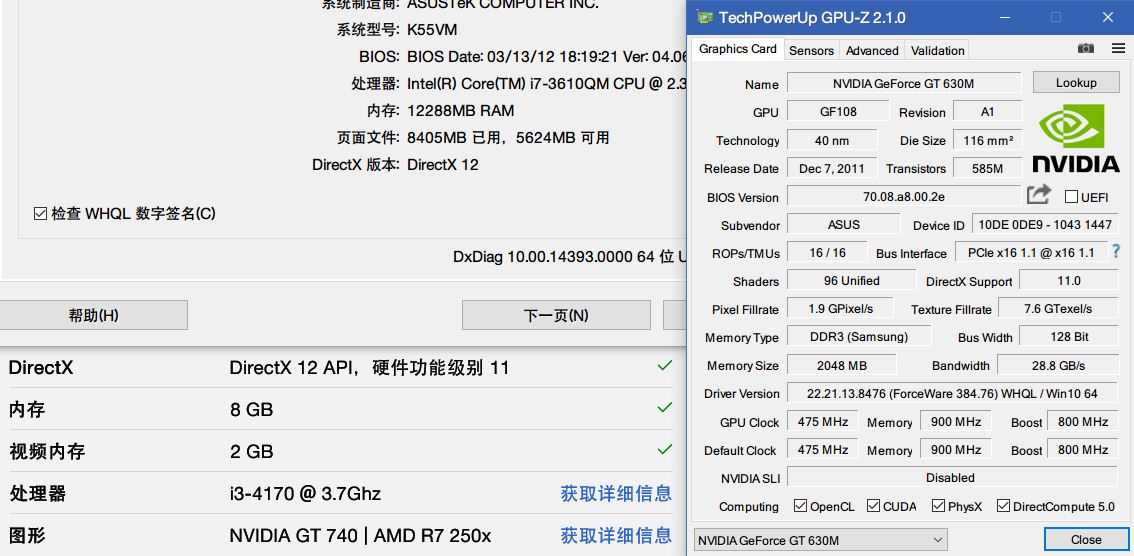This screenshot has width=1134, height=556.
Task: Click the BIOS Version field 70.08.a8.00.2e
Action: (903, 196)
